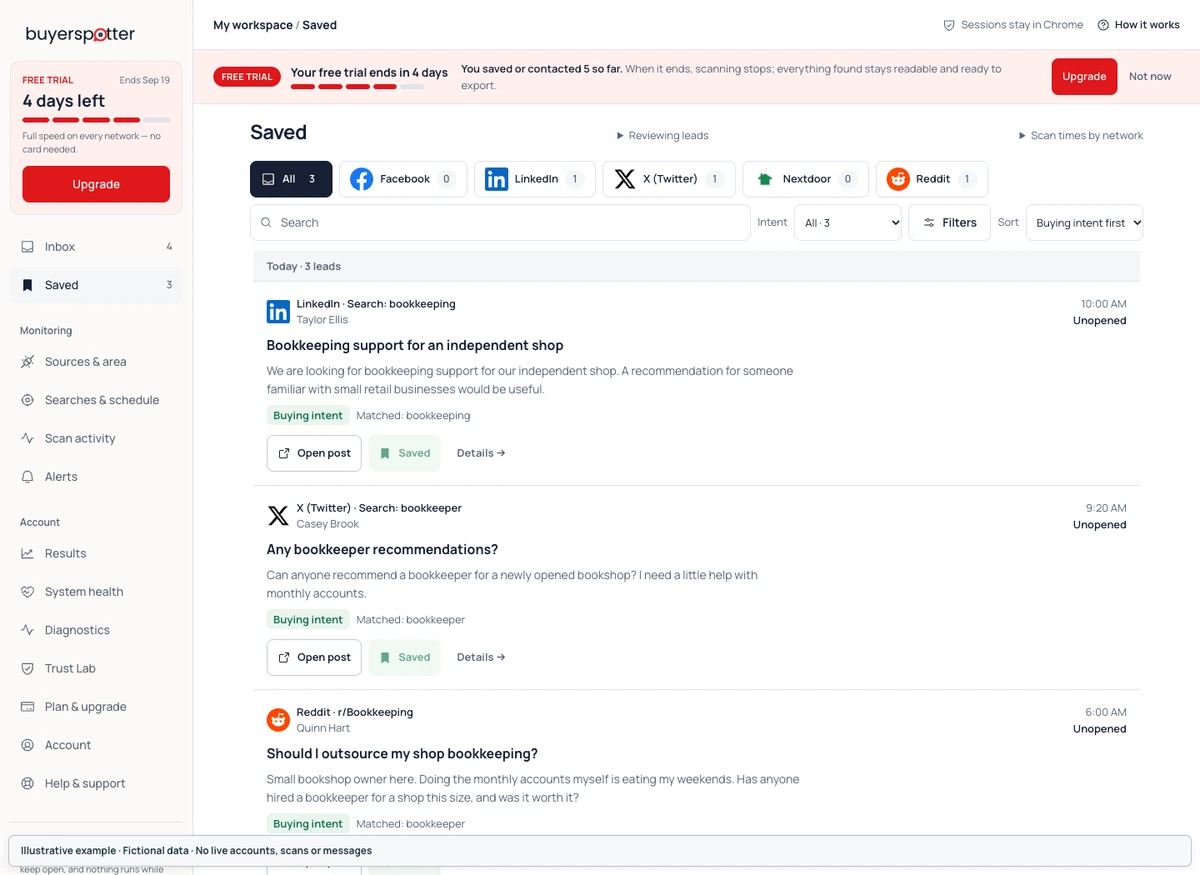
Task: Click the Scan activity pulse icon
Action: tap(28, 438)
